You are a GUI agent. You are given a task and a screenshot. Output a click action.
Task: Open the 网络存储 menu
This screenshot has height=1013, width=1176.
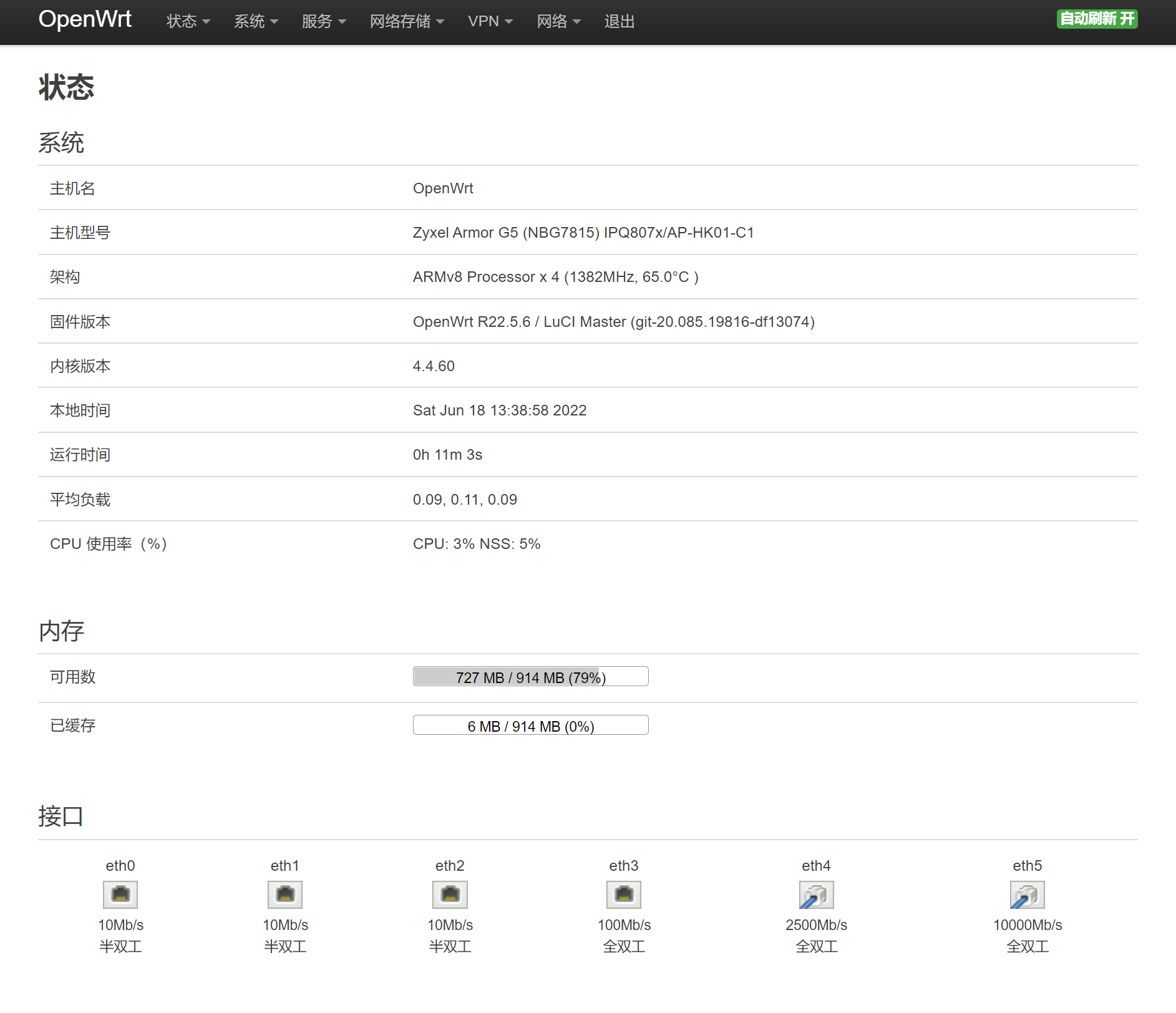[x=407, y=21]
